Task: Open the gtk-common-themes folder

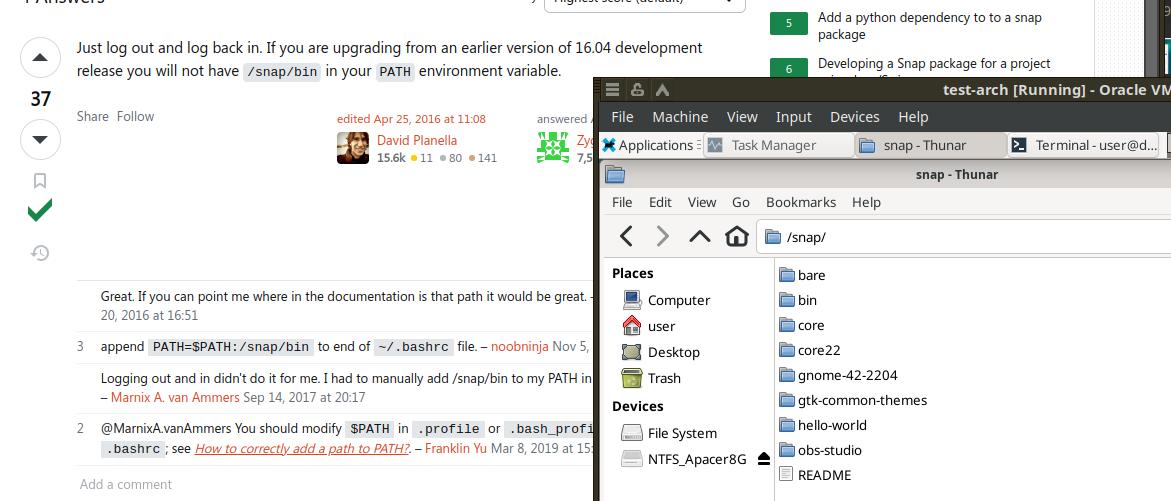Action: click(853, 400)
